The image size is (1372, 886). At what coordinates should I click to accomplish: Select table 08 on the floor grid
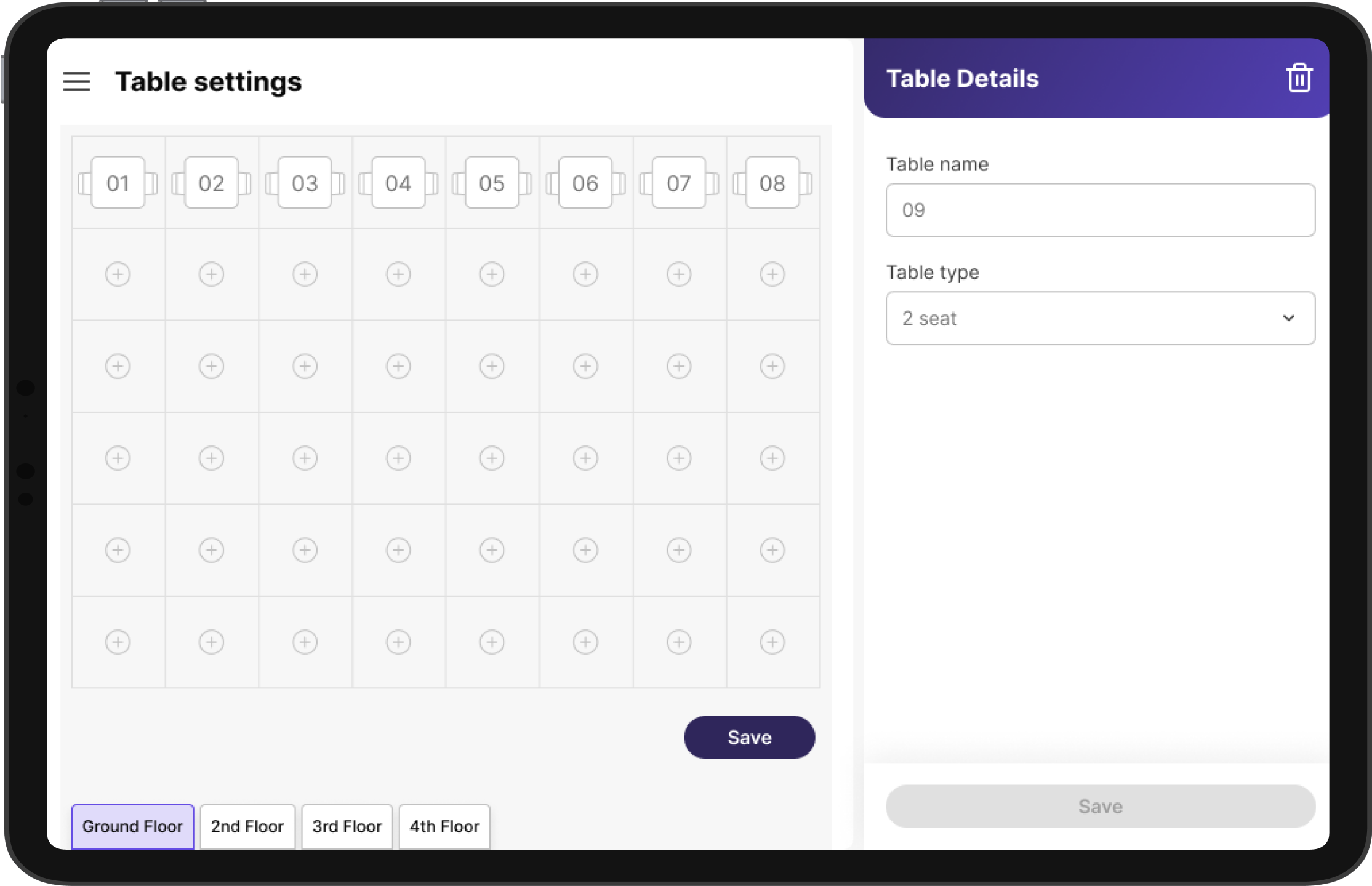(772, 183)
